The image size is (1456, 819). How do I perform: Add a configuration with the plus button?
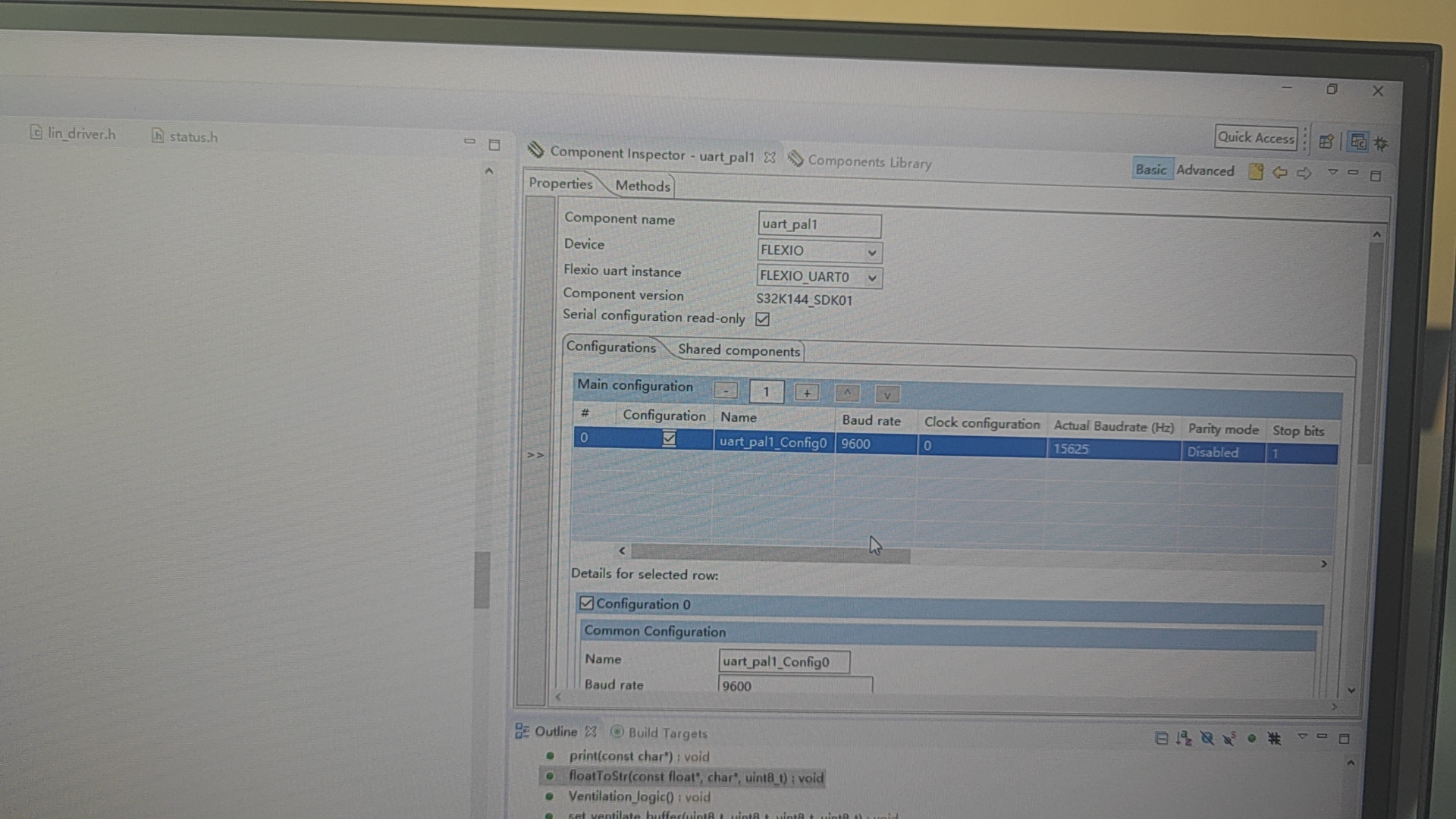click(x=806, y=392)
